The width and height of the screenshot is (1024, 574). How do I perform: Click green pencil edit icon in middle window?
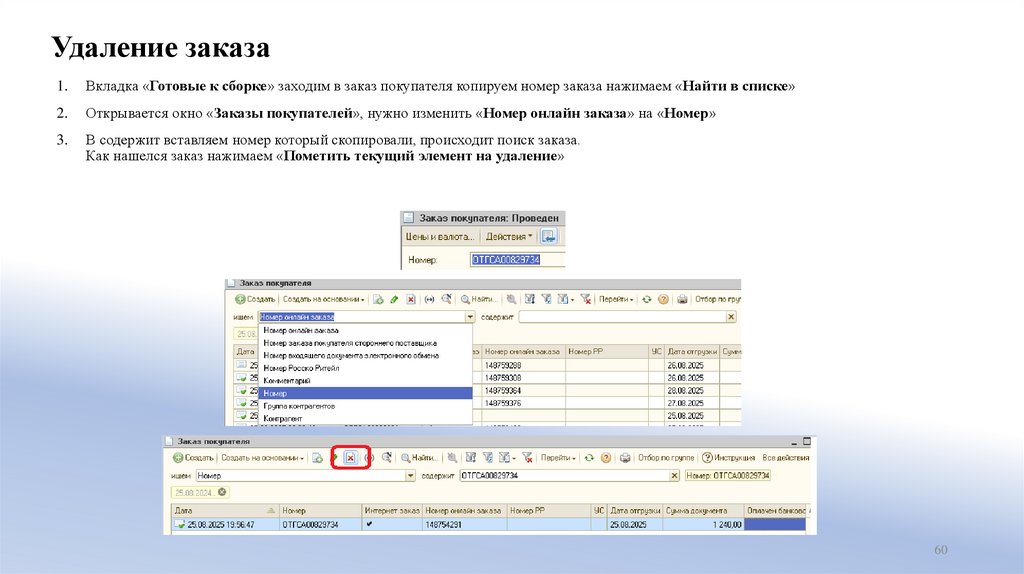pos(394,299)
